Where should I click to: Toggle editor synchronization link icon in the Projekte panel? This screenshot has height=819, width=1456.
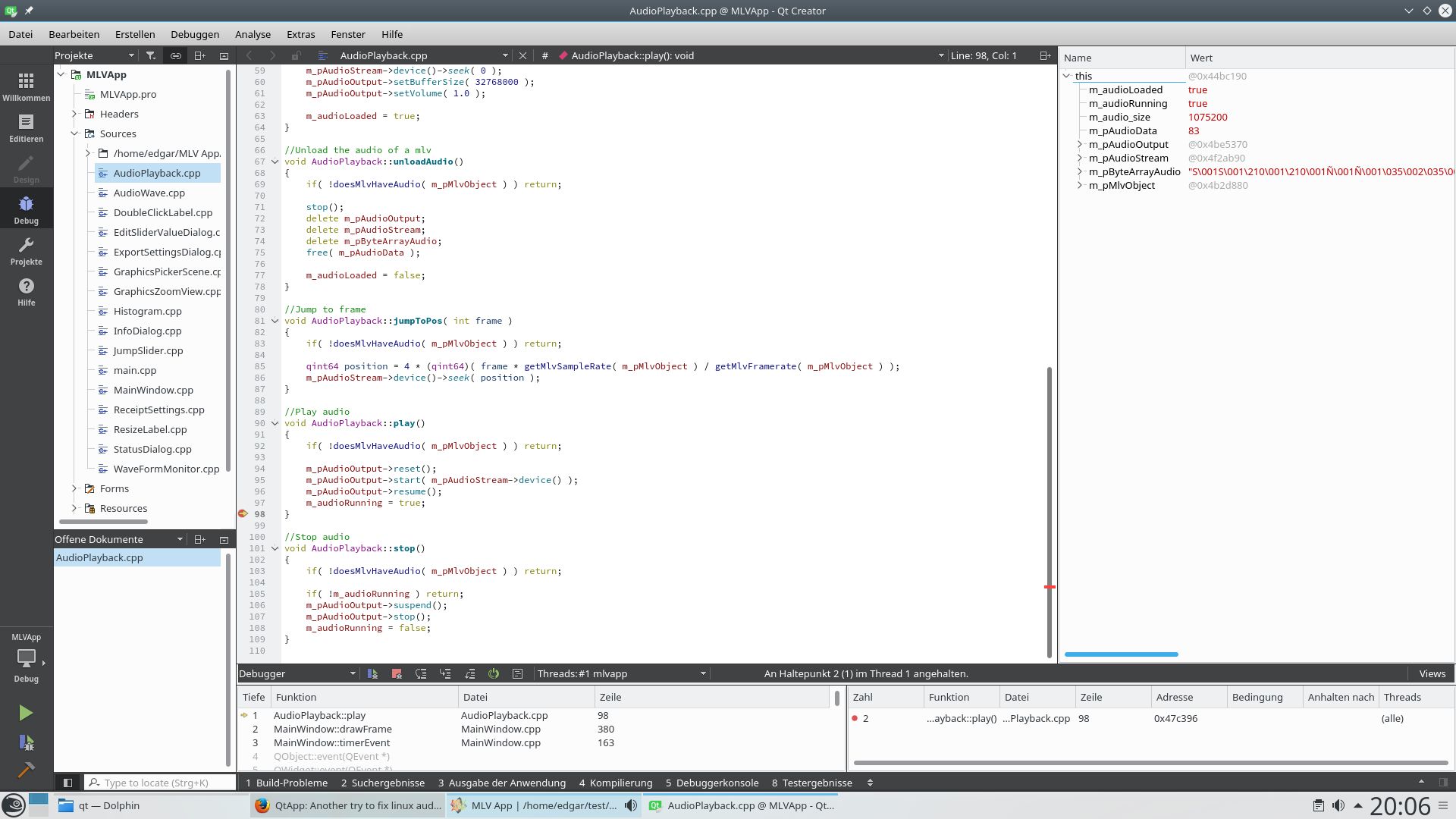(175, 55)
